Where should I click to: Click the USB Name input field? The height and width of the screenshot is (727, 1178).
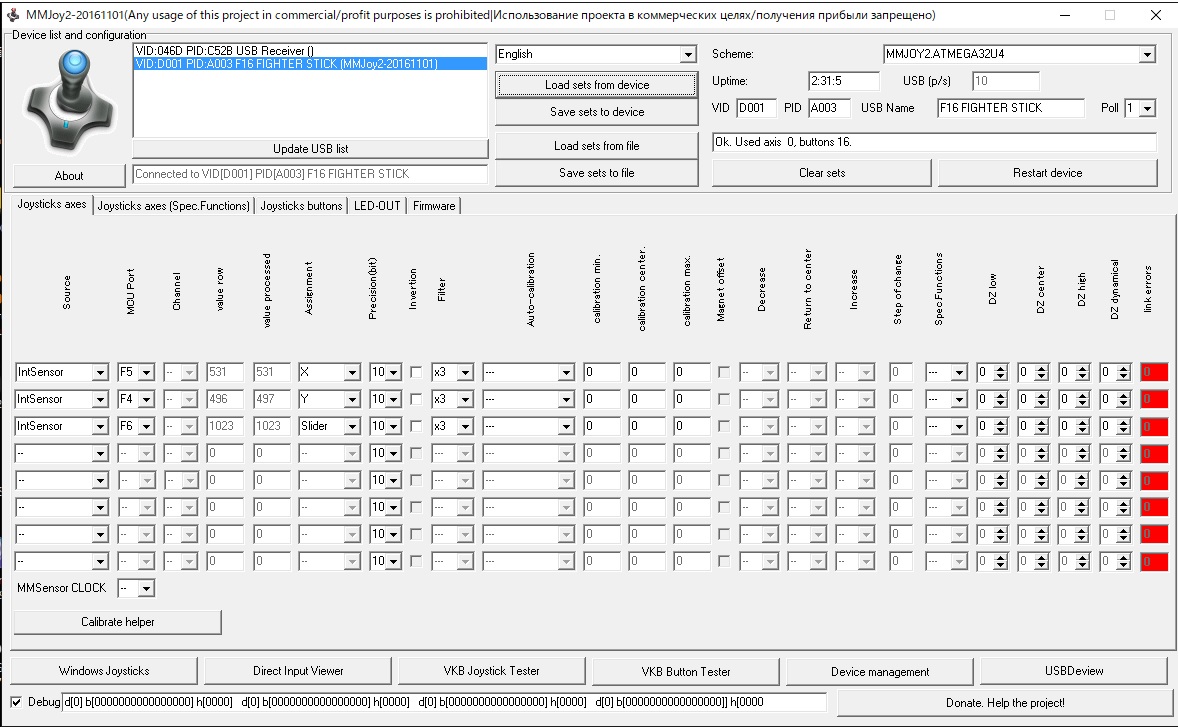coord(1010,108)
